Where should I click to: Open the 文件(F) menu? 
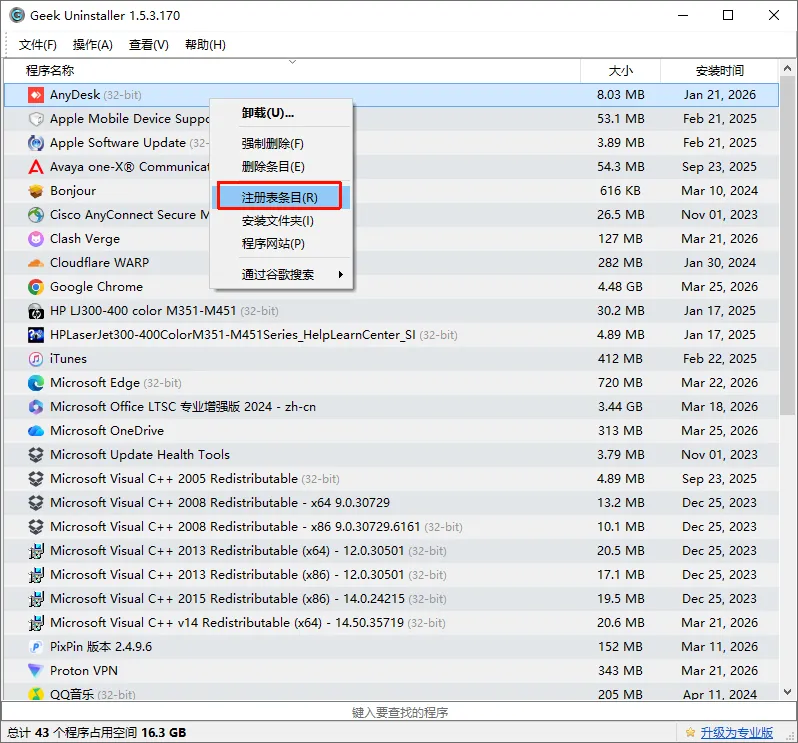click(38, 45)
